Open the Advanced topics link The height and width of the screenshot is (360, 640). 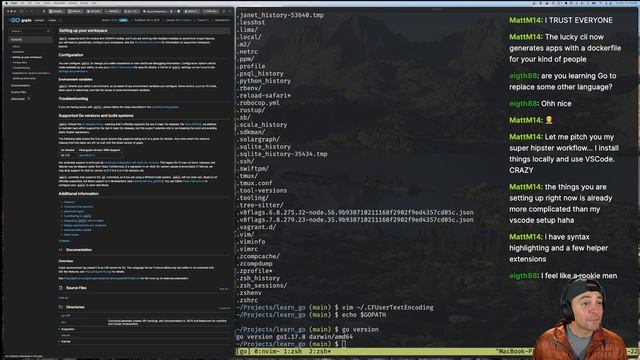point(74,211)
